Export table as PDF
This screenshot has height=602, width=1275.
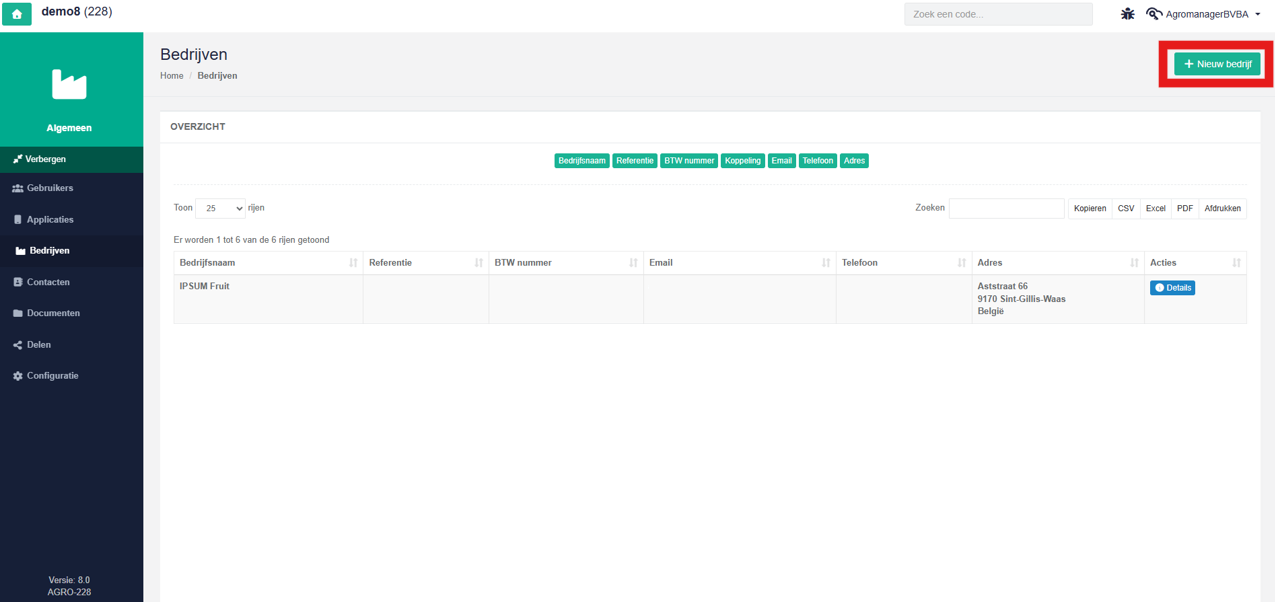click(x=1185, y=208)
